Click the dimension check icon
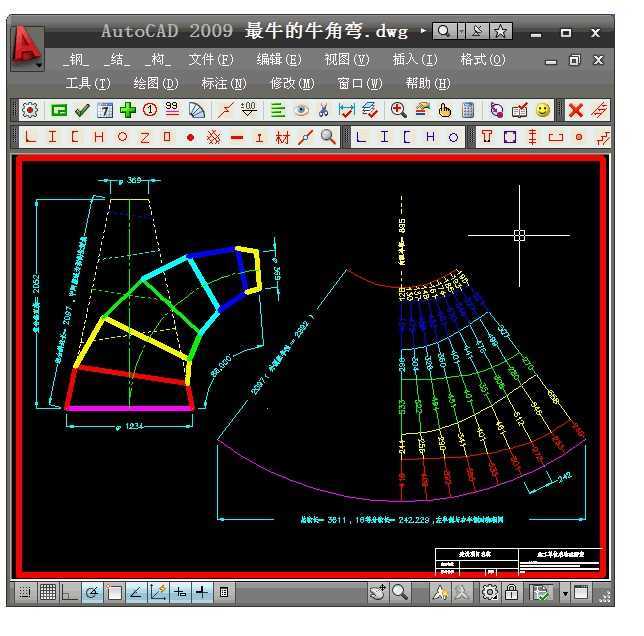 click(x=346, y=110)
